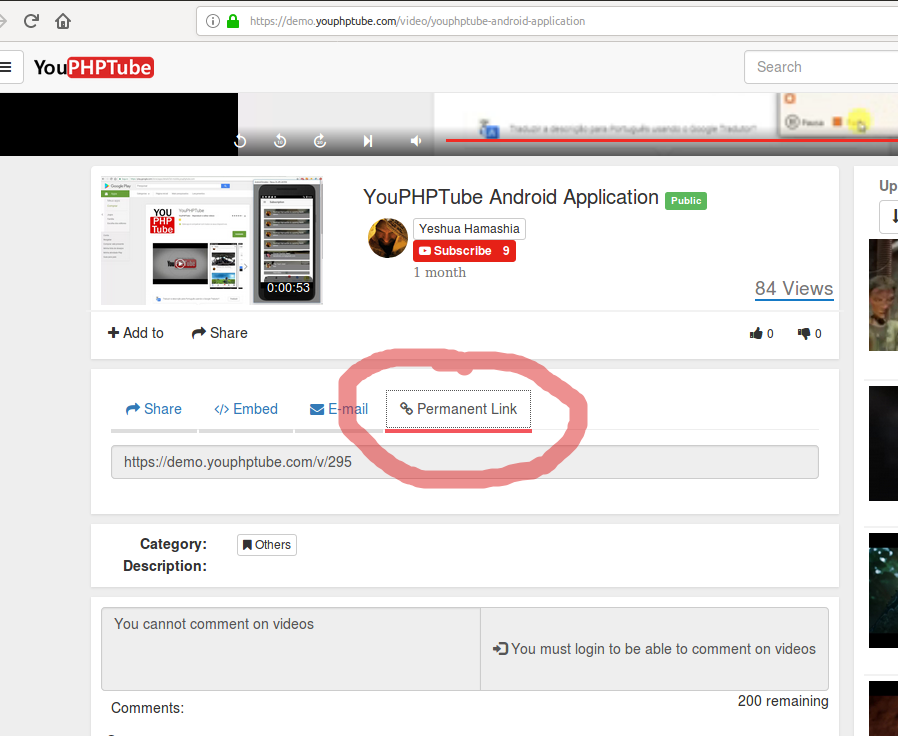Image resolution: width=898 pixels, height=736 pixels.
Task: Open the first up-next video thumbnail
Action: (883, 295)
